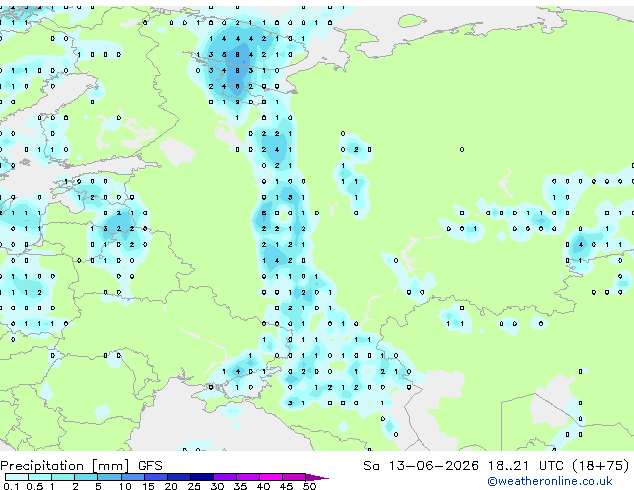Click the 1–2 mm legend color box
The height and width of the screenshot is (490, 634).
tap(63, 477)
